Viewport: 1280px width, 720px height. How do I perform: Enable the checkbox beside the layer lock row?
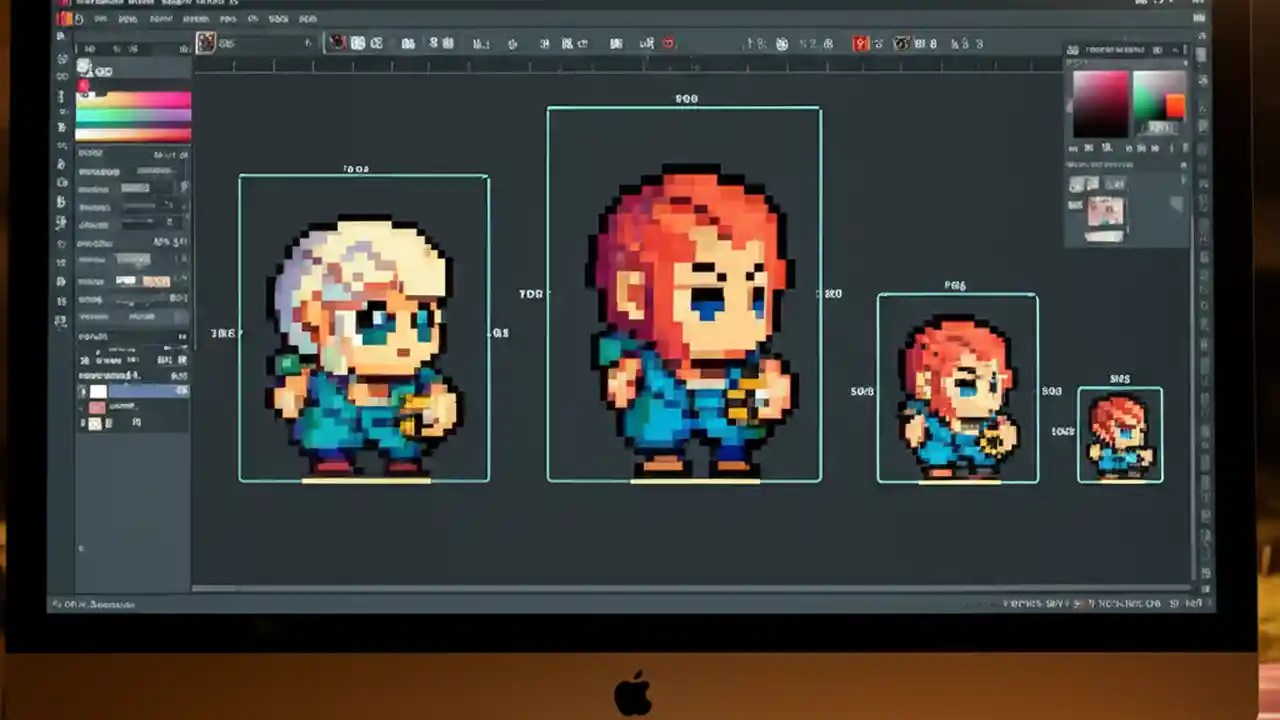click(x=84, y=424)
